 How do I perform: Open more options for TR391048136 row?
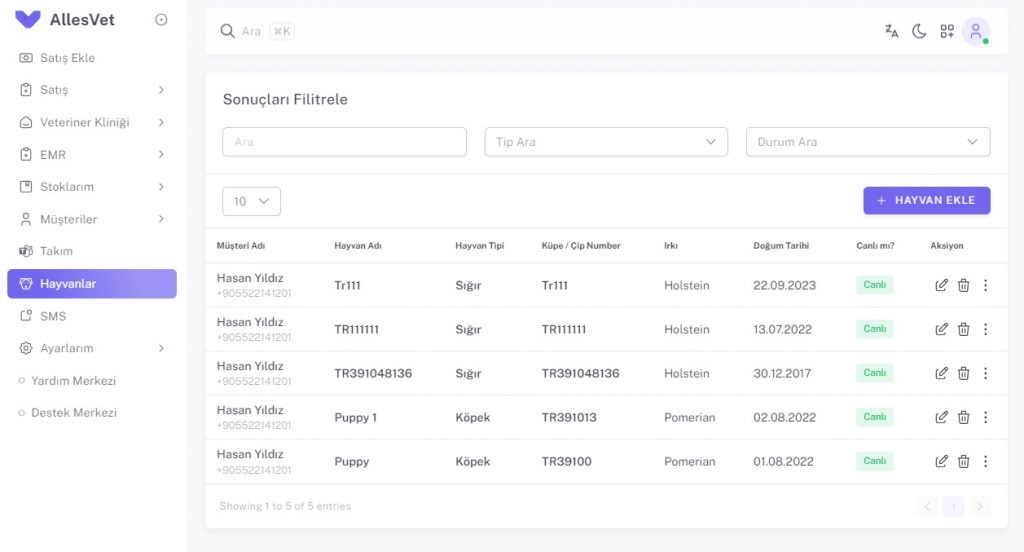[985, 373]
